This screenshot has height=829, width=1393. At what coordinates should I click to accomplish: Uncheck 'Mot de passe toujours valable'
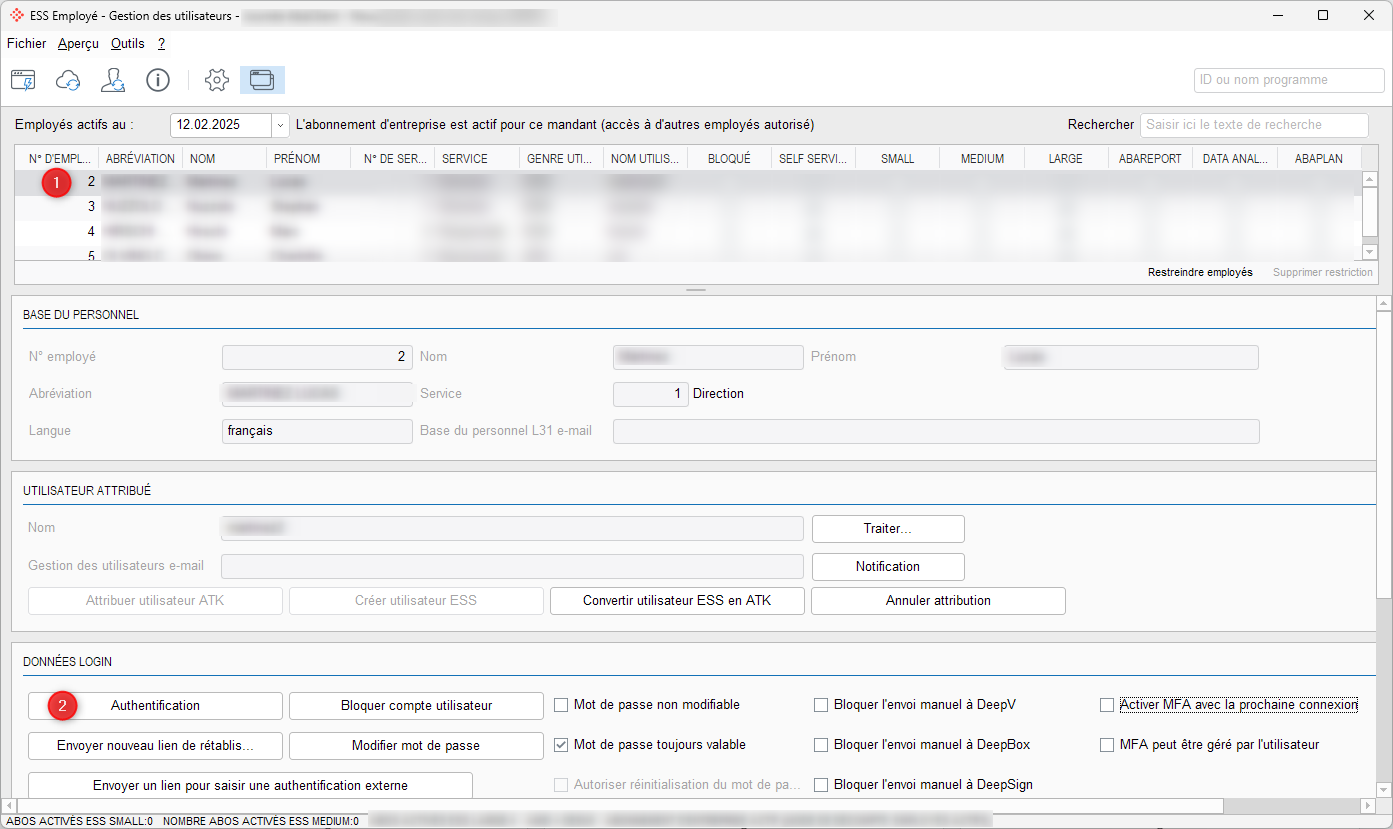[561, 745]
